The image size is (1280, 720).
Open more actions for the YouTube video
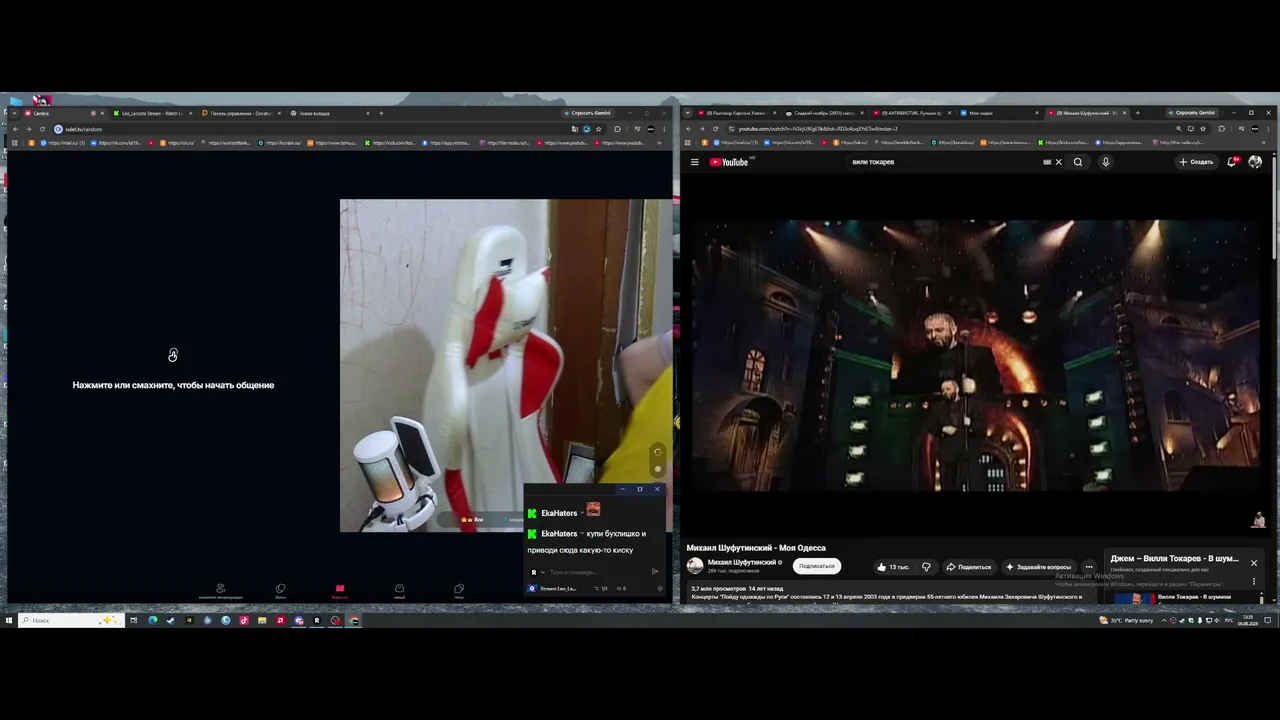tap(1089, 567)
